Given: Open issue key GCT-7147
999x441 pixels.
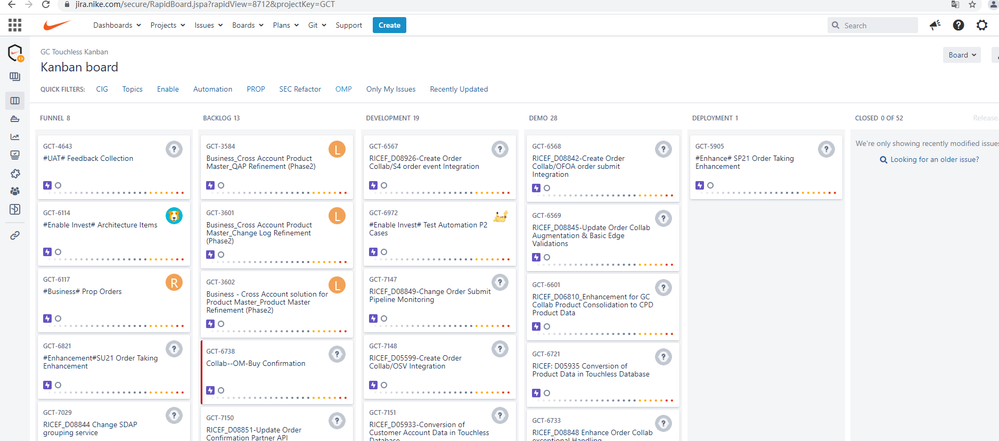Looking at the screenshot, I should coord(384,279).
